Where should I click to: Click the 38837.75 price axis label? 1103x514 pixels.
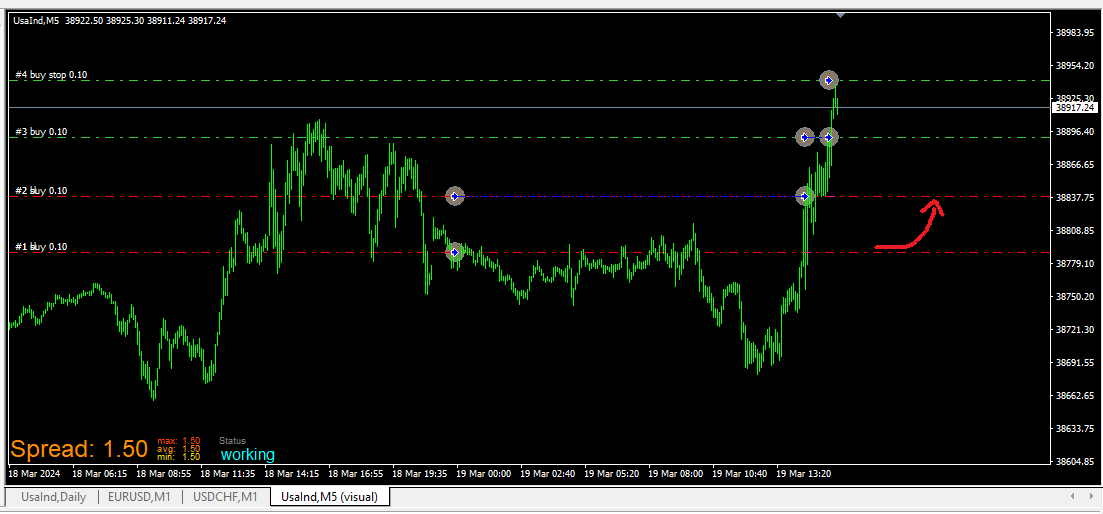[1075, 198]
